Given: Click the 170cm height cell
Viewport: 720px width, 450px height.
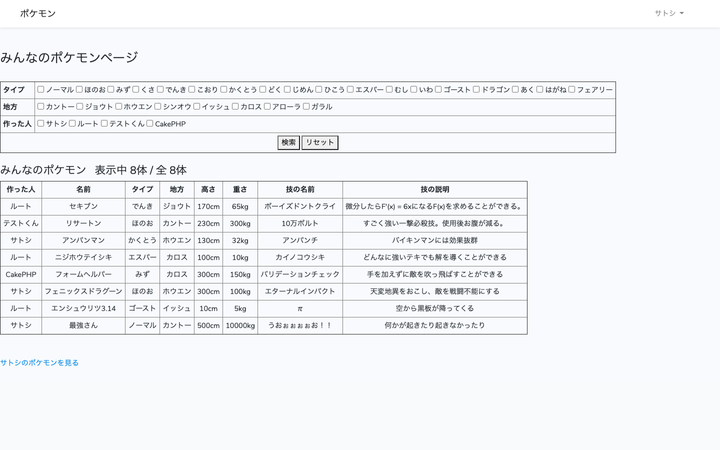Looking at the screenshot, I should click(x=208, y=206).
